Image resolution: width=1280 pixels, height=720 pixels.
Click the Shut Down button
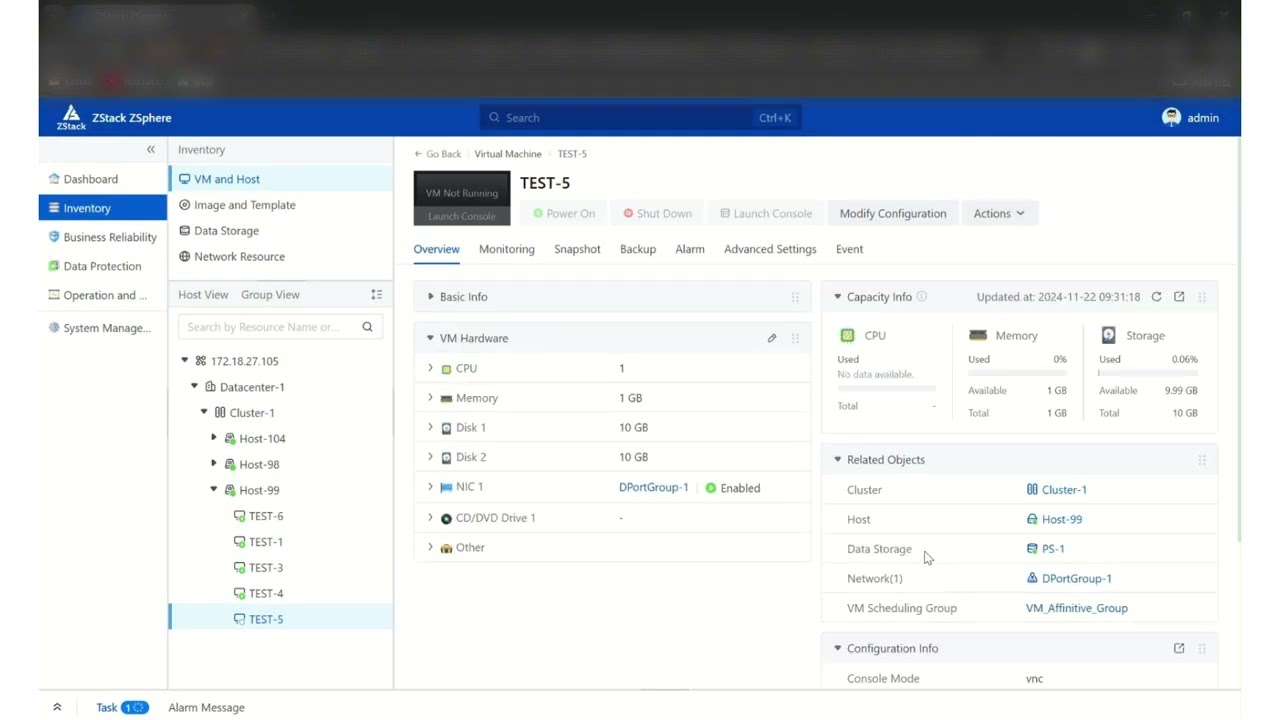pos(657,213)
